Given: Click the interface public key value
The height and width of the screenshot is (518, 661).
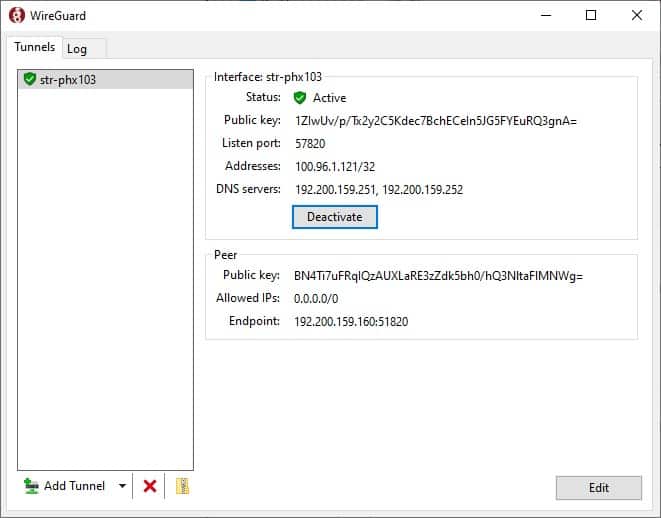Looking at the screenshot, I should pyautogui.click(x=436, y=121).
